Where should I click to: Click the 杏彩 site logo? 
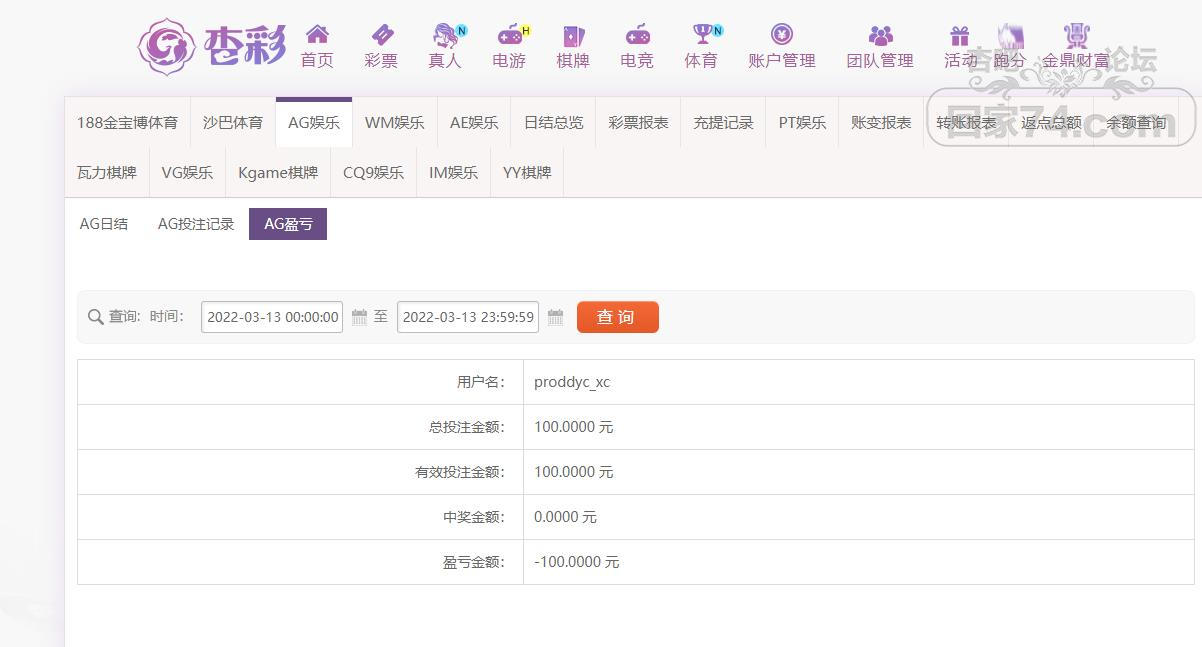tap(212, 45)
